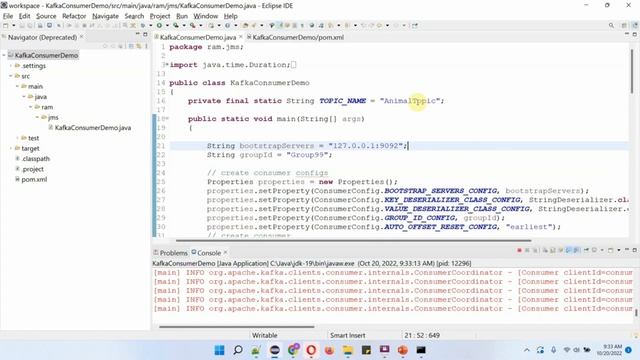Open File Explorer from taskbar
The width and height of the screenshot is (640, 360).
point(348,350)
